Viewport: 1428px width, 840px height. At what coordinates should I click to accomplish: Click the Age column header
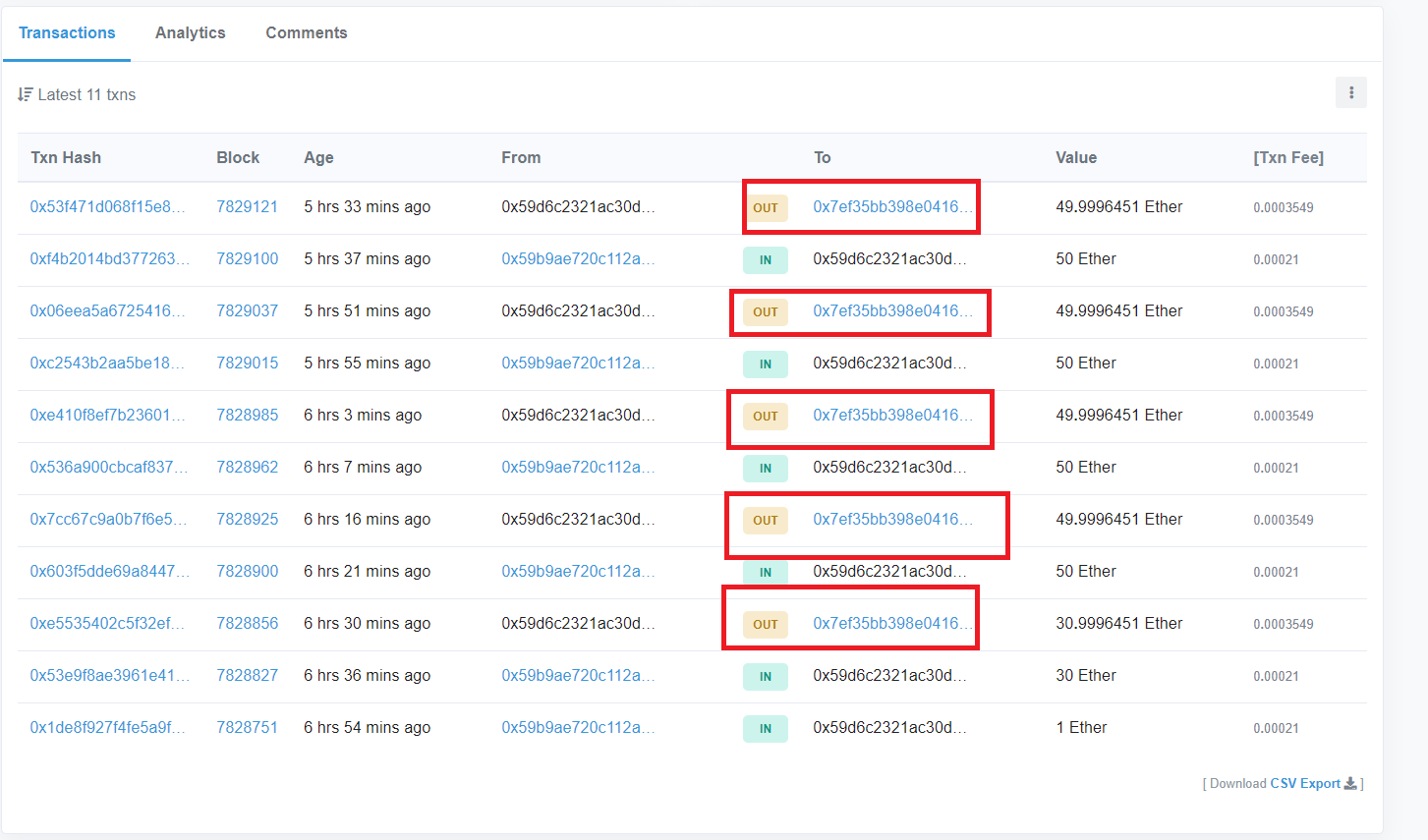(x=318, y=157)
